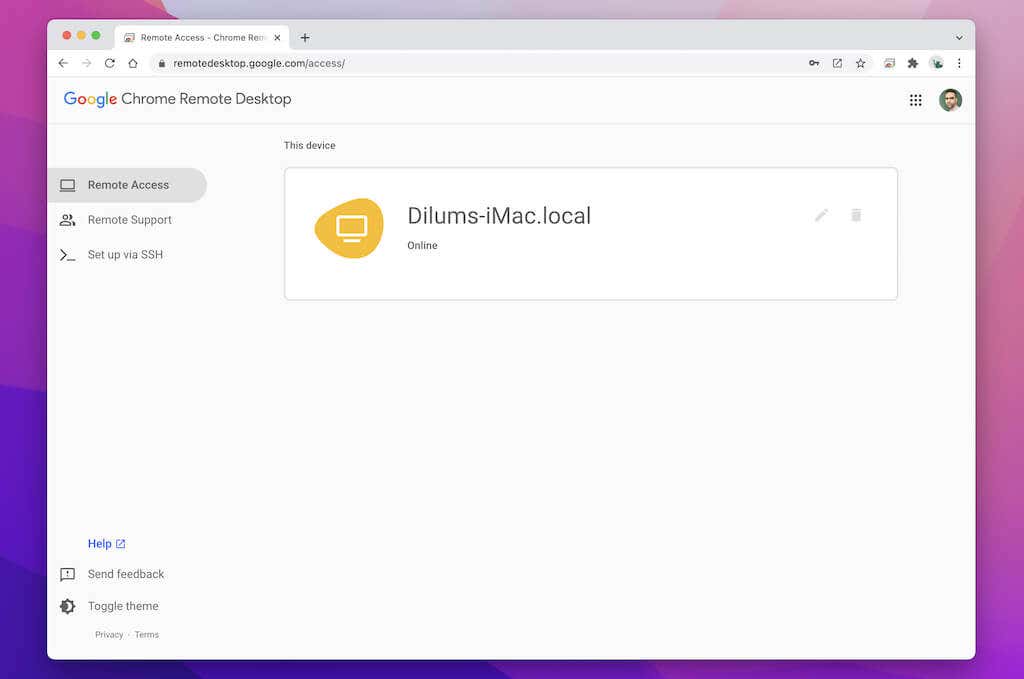Reload the Remote Access page
The image size is (1024, 679).
(x=110, y=63)
